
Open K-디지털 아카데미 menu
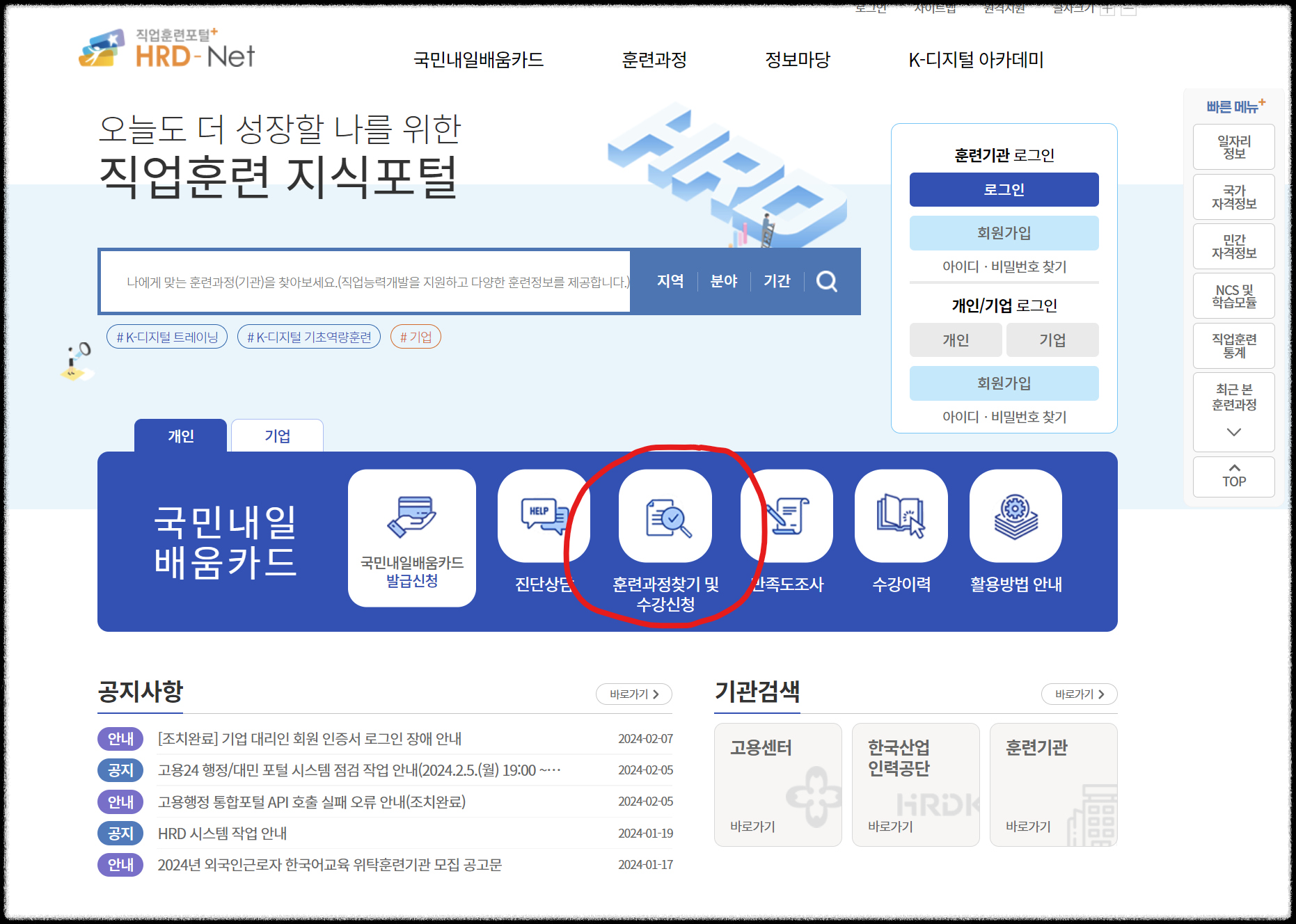point(976,60)
